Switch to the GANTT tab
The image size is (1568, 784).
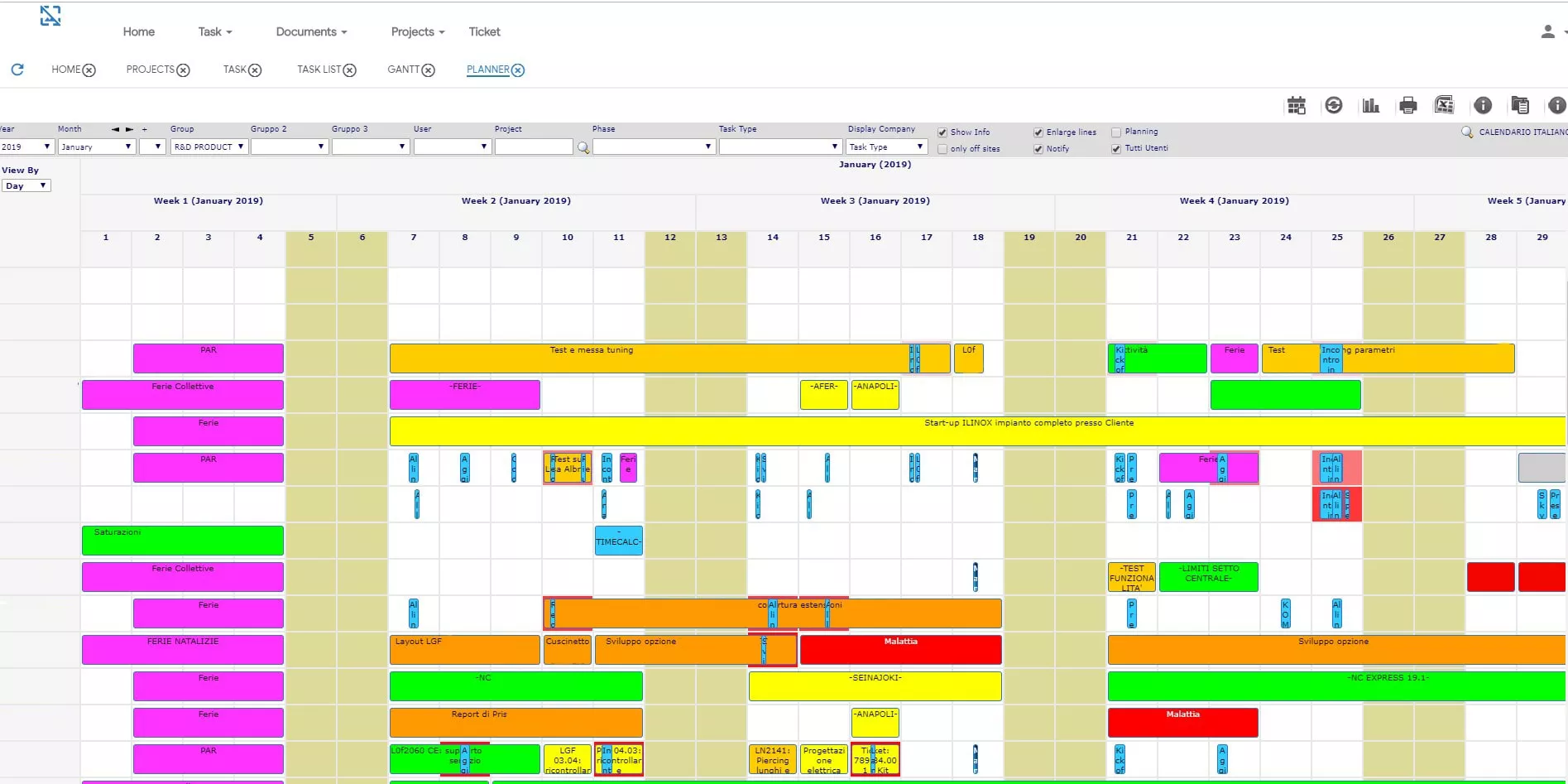[403, 70]
